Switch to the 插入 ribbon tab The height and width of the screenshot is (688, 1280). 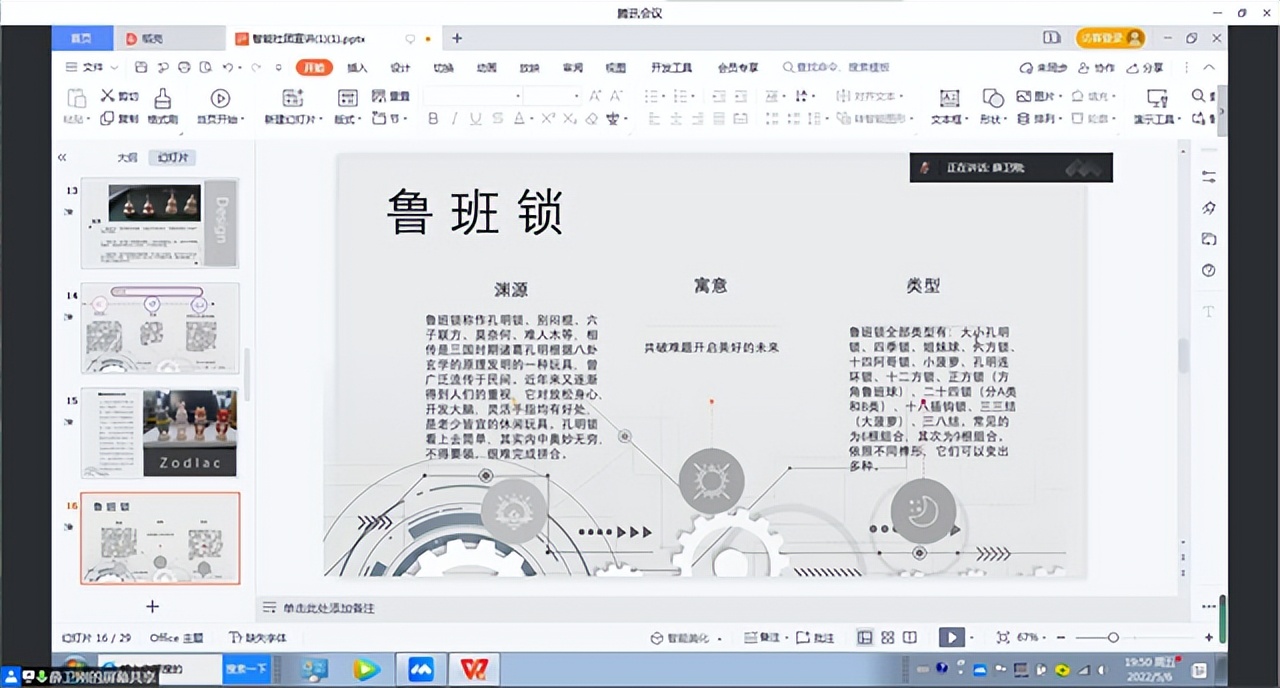point(357,67)
